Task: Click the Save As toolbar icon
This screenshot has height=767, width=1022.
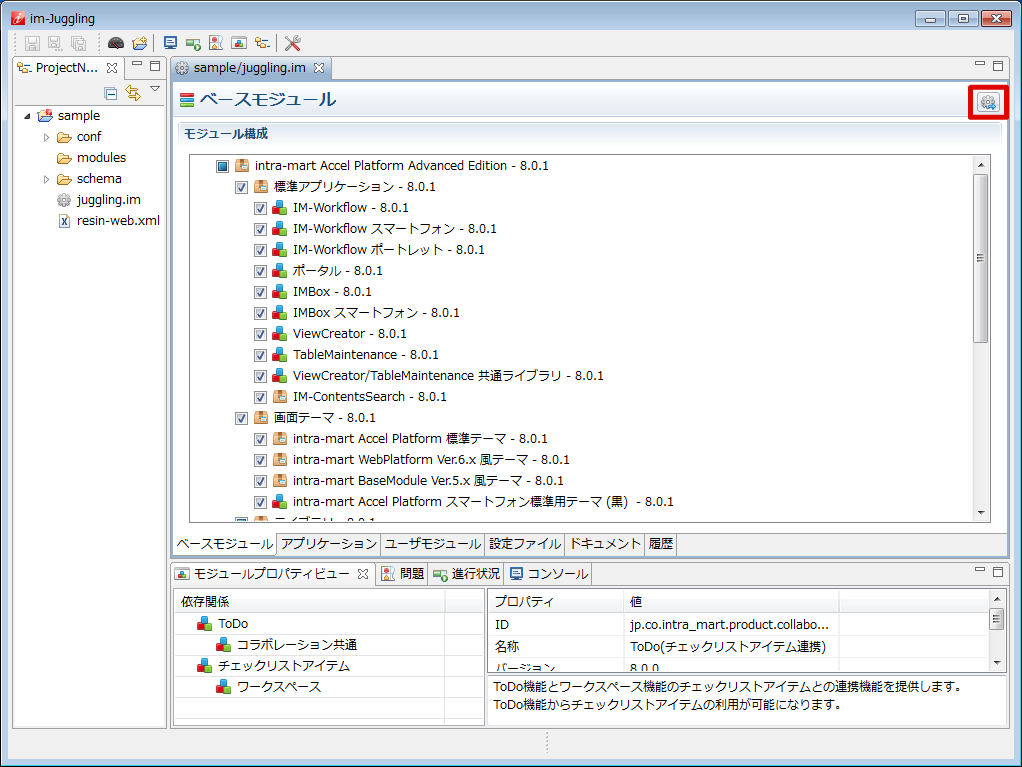Action: (x=55, y=43)
